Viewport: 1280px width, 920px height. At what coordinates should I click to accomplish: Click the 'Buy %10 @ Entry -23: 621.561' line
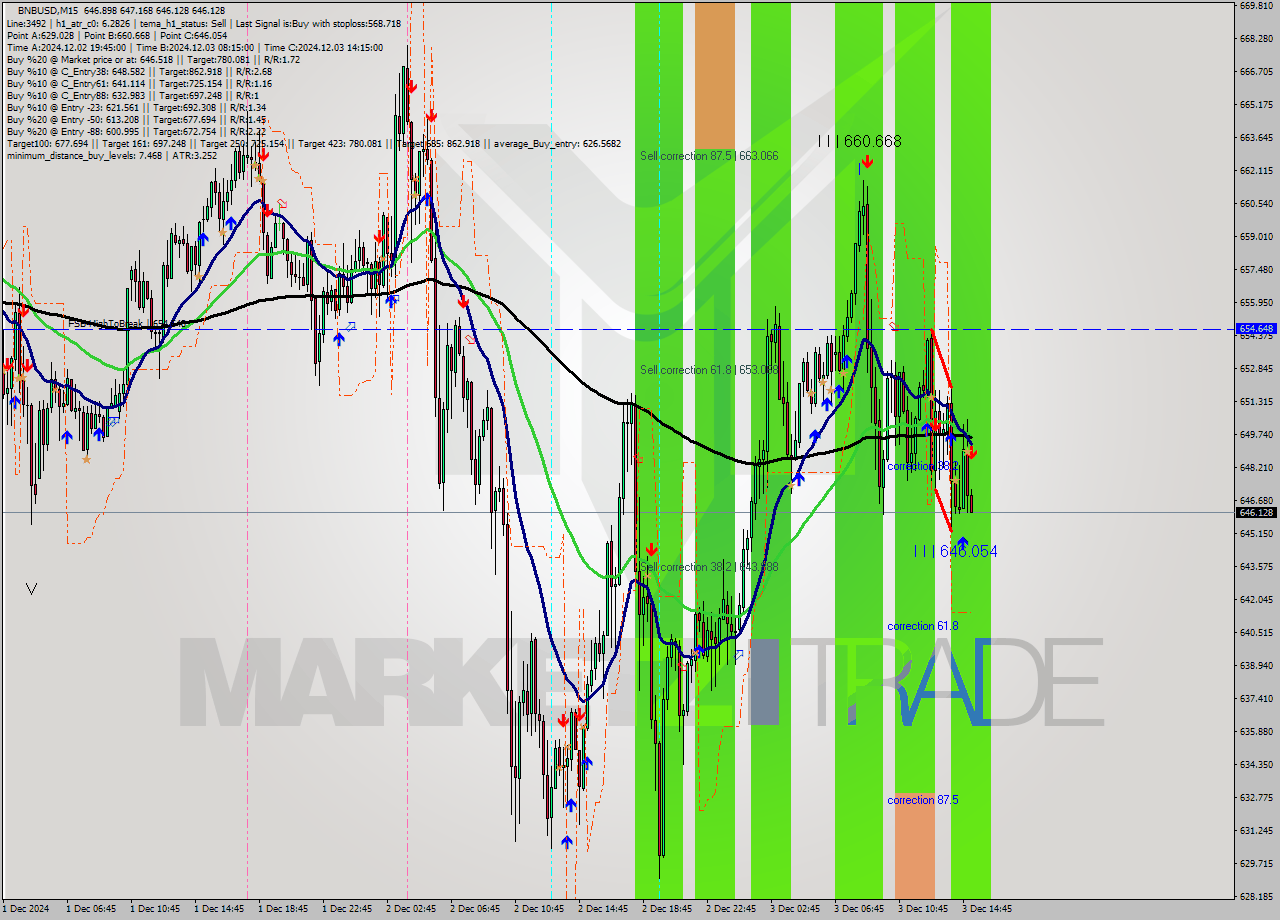(x=135, y=107)
